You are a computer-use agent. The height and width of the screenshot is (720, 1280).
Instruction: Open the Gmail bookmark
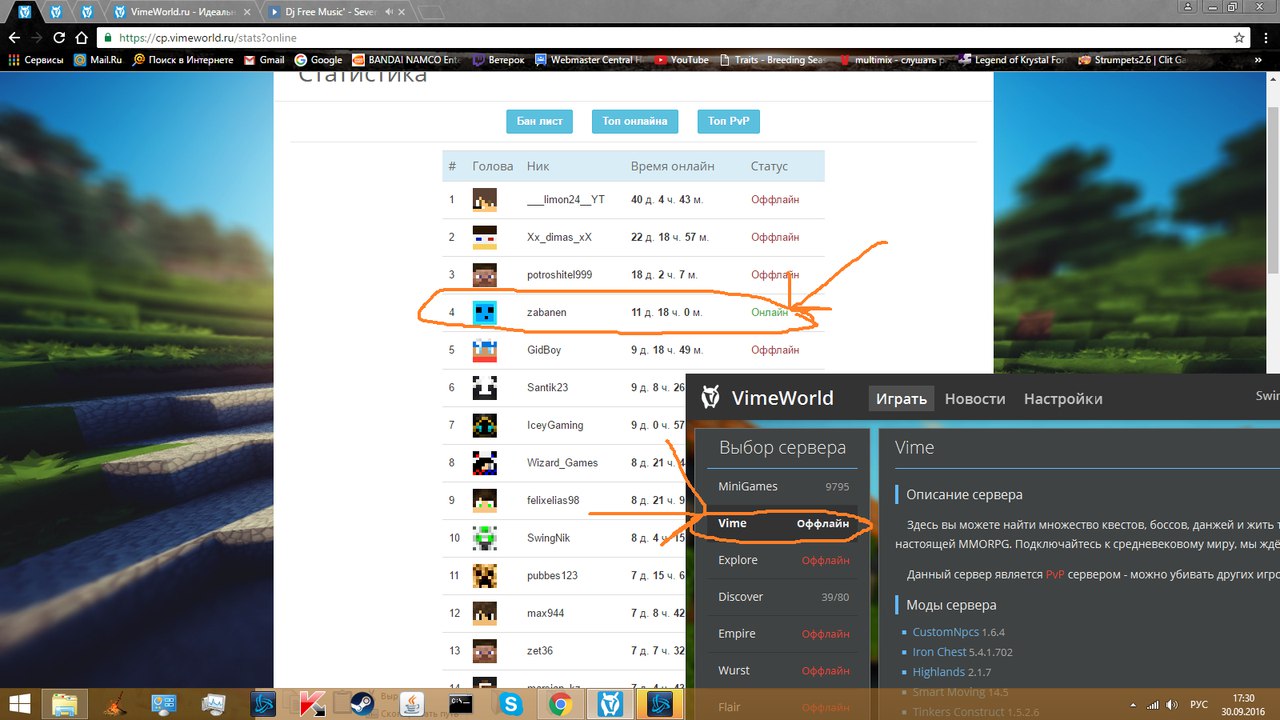coord(263,60)
